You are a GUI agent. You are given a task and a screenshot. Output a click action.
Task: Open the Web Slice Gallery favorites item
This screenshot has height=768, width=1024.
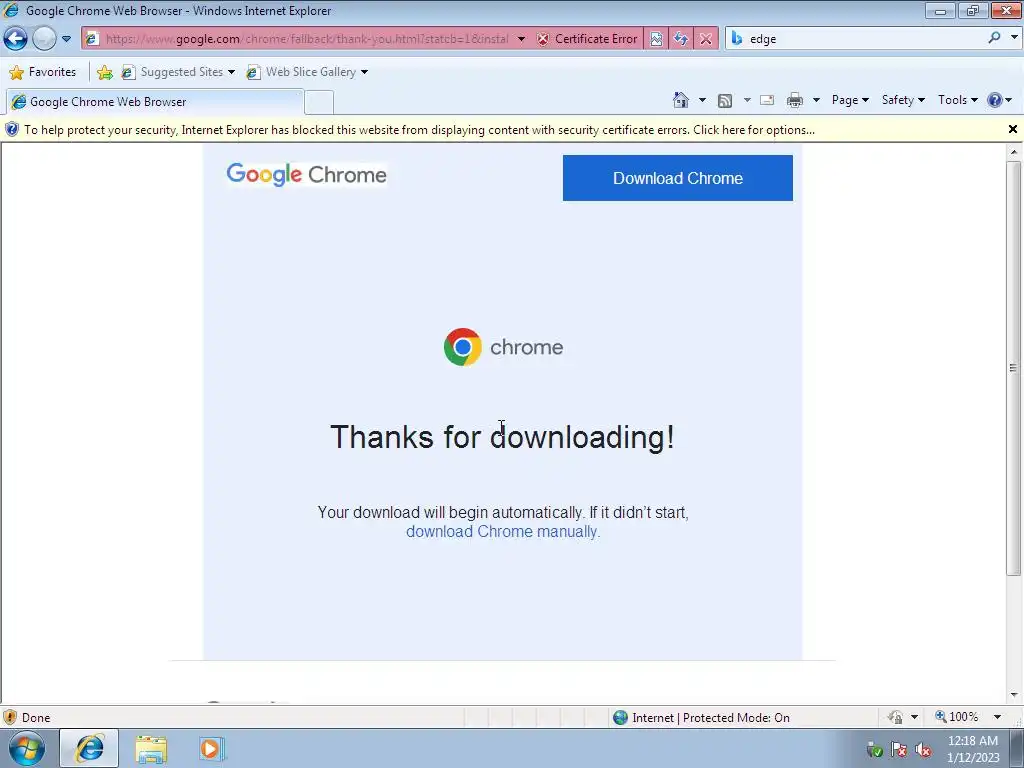coord(307,72)
